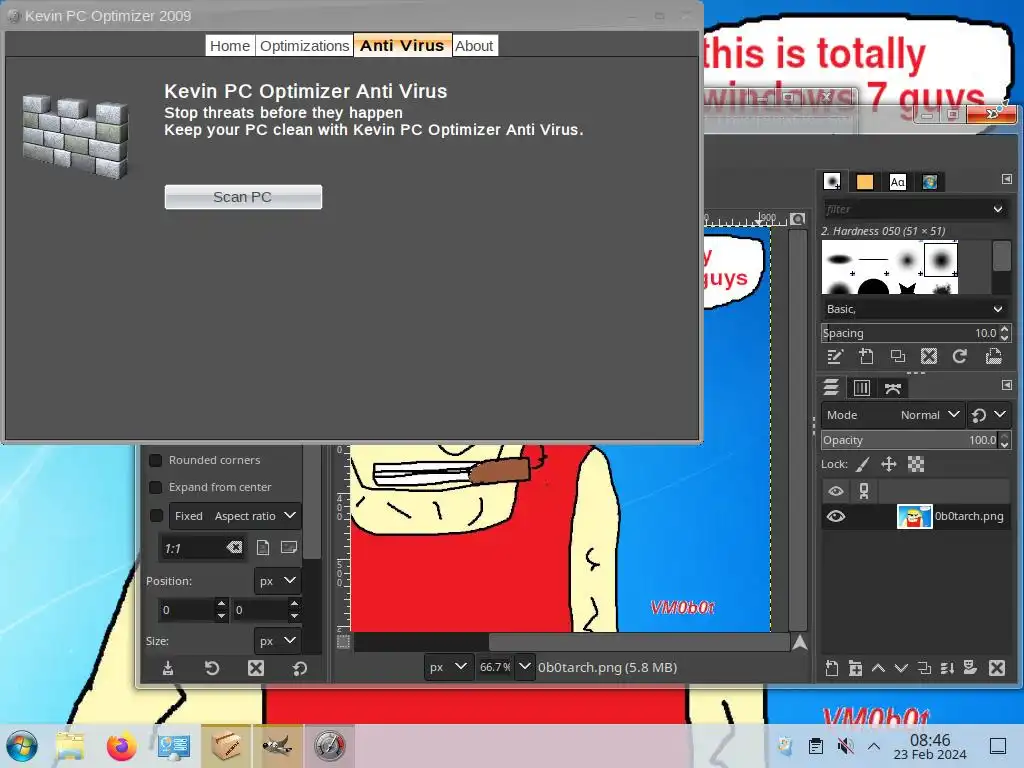Screen dimensions: 1024x768
Task: Open the layers dock configure menu arrow
Action: (x=1006, y=385)
